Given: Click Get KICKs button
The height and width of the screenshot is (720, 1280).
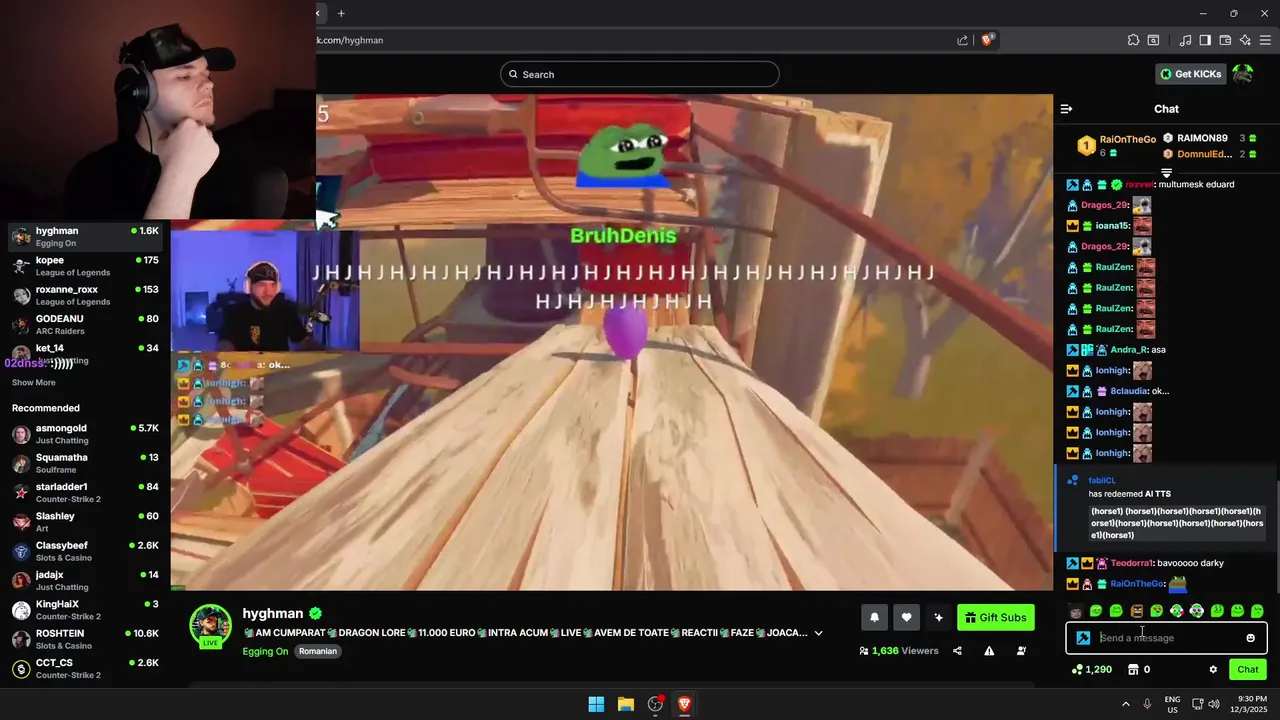Looking at the screenshot, I should [1190, 74].
